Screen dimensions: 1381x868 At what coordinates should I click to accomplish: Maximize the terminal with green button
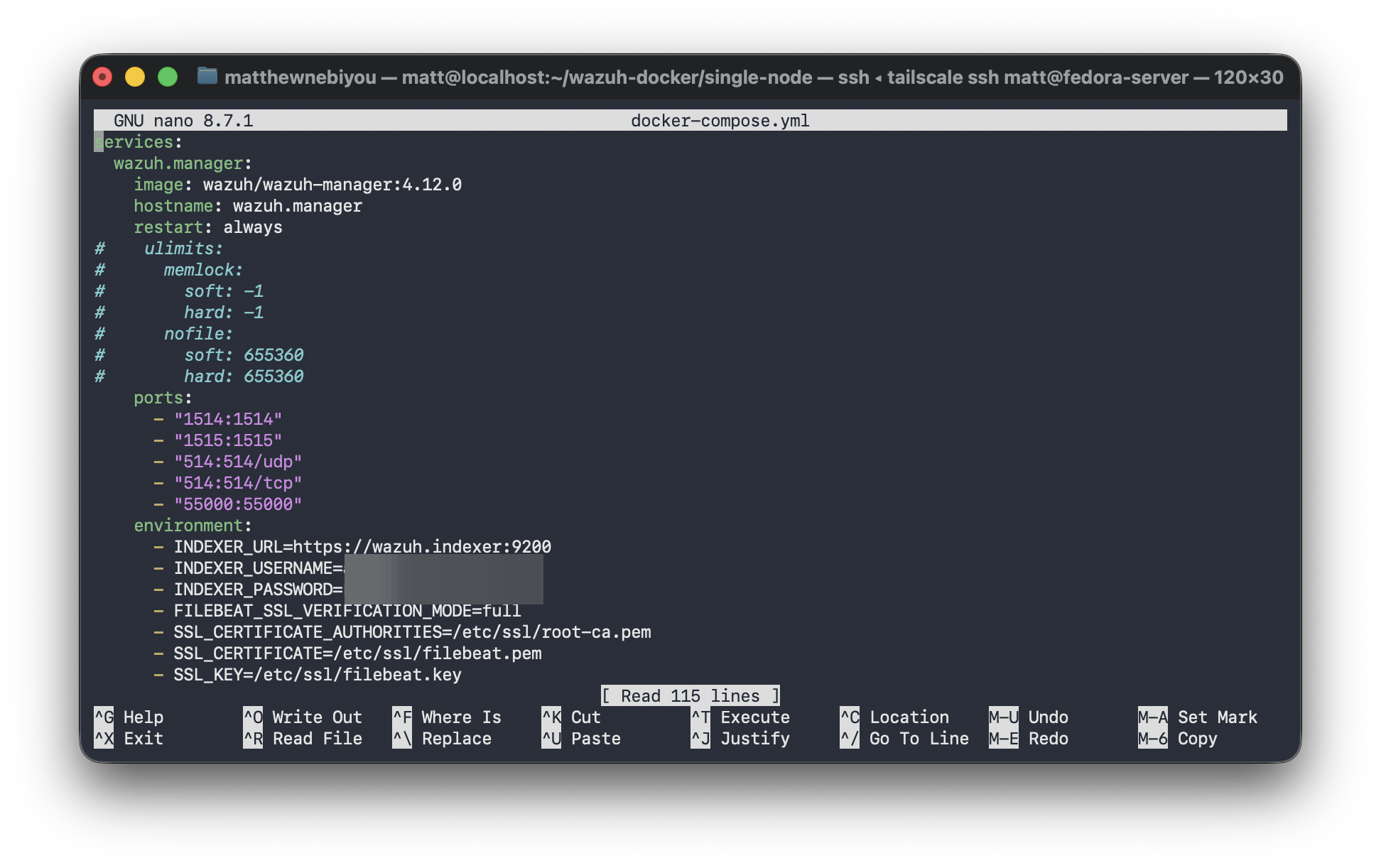[168, 77]
